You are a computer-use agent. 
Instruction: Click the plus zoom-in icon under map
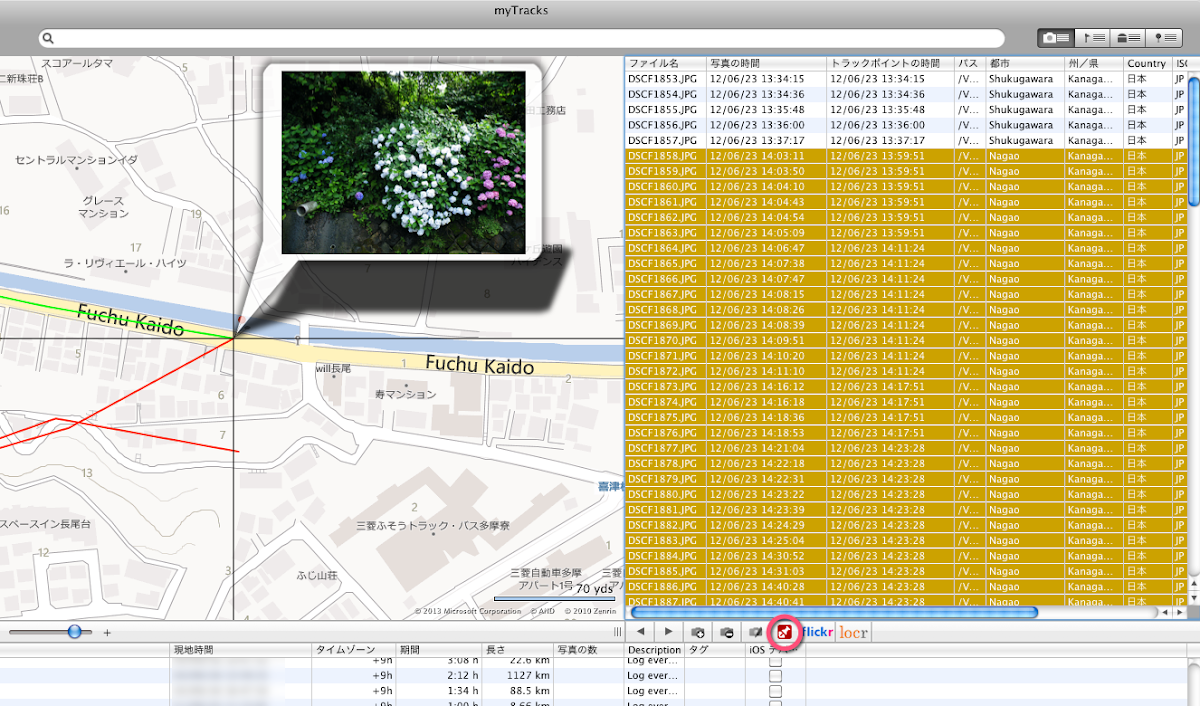(107, 633)
